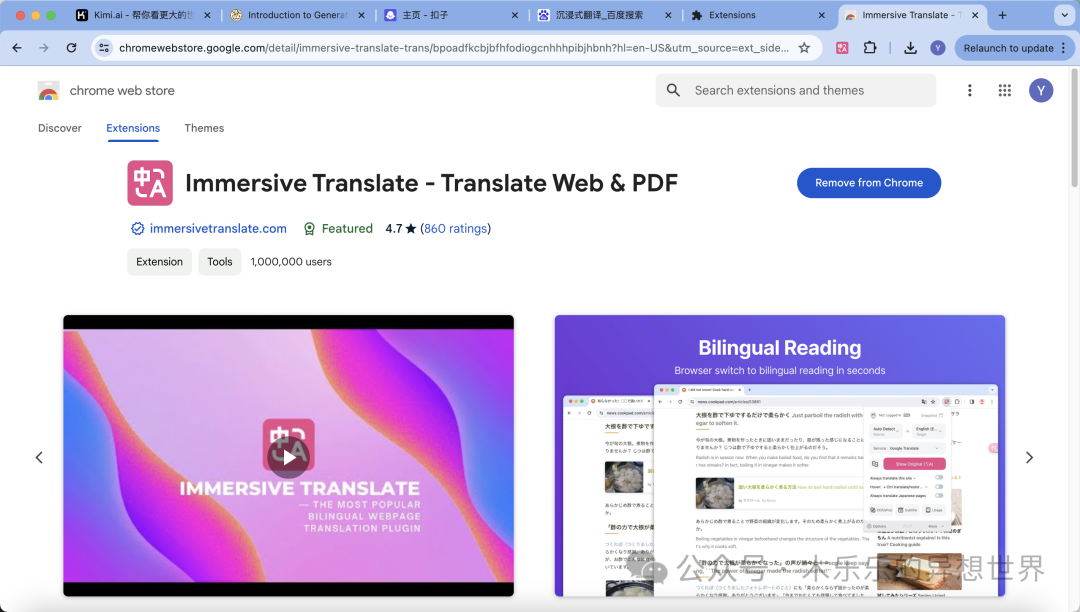
Task: Open the Immersive Translate extension icon in toolbar
Action: coord(842,48)
